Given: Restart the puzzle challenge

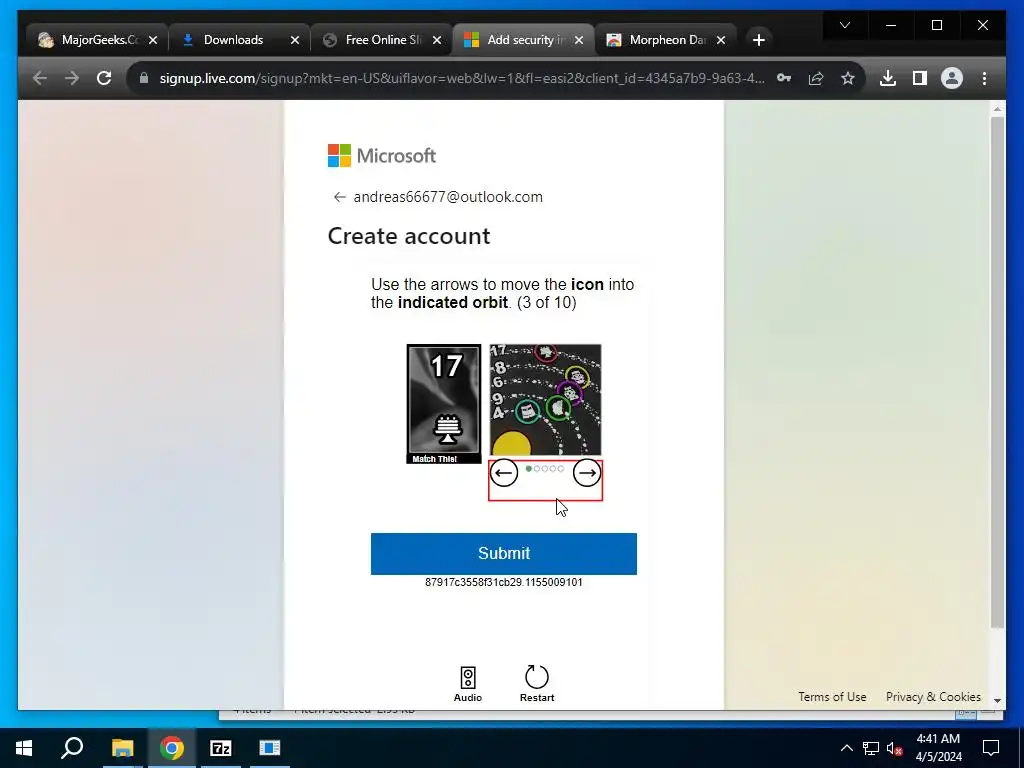Looking at the screenshot, I should click(537, 684).
